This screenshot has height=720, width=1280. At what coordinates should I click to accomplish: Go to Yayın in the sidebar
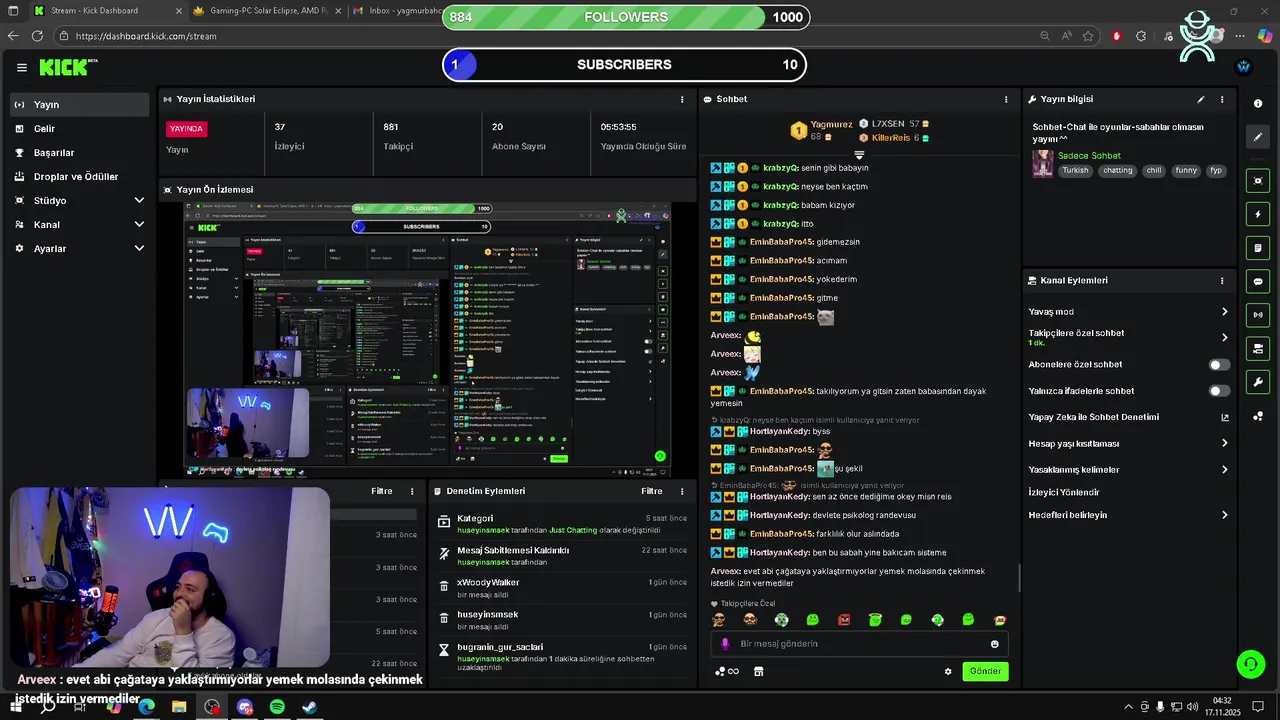pos(79,104)
